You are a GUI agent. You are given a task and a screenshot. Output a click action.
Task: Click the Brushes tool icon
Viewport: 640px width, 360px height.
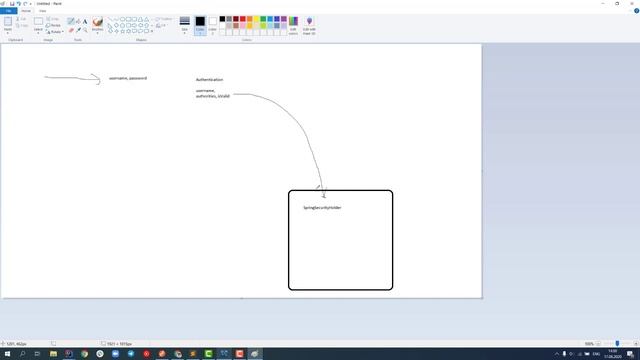click(x=98, y=21)
